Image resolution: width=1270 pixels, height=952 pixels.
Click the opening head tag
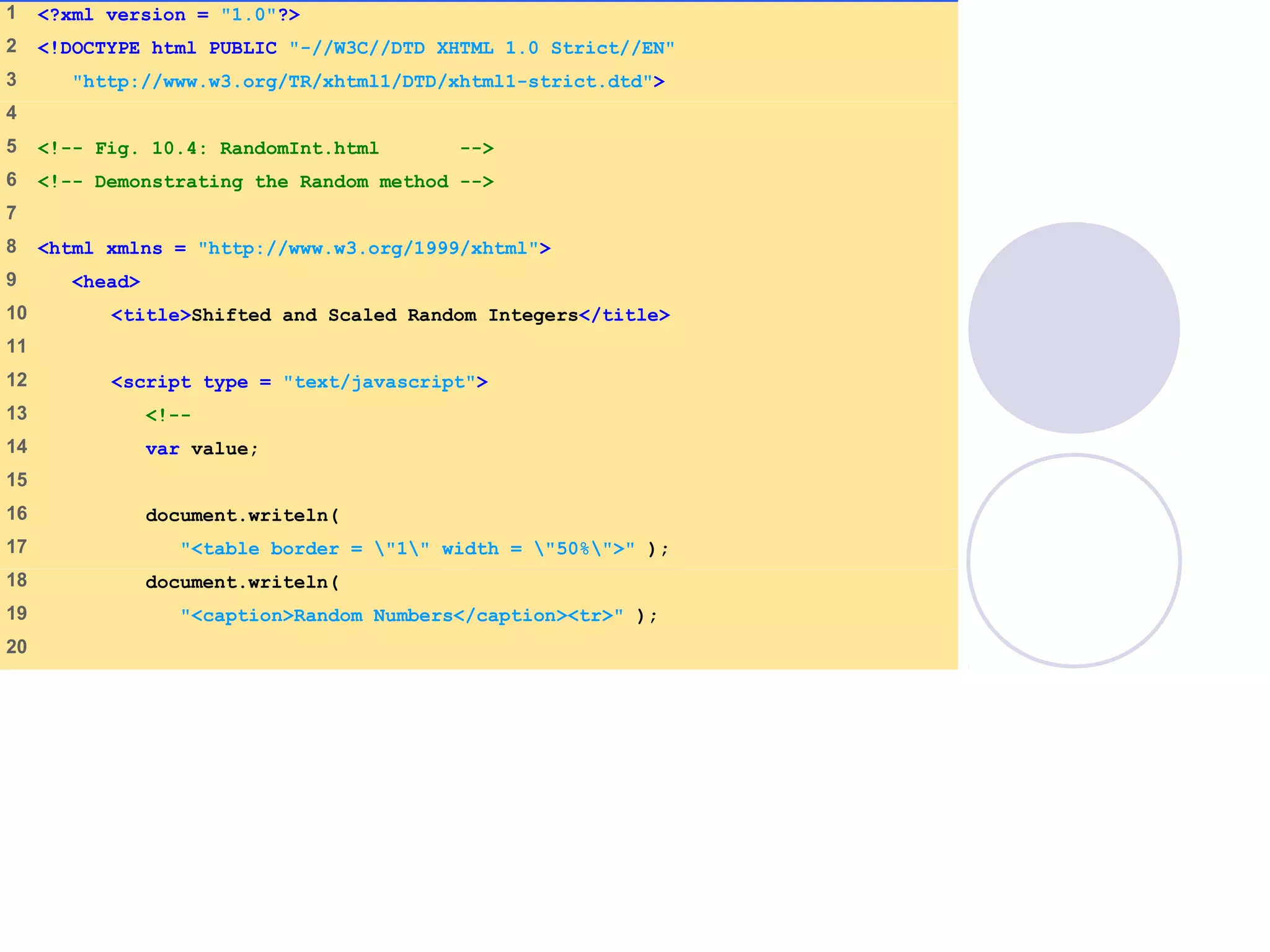pos(106,282)
